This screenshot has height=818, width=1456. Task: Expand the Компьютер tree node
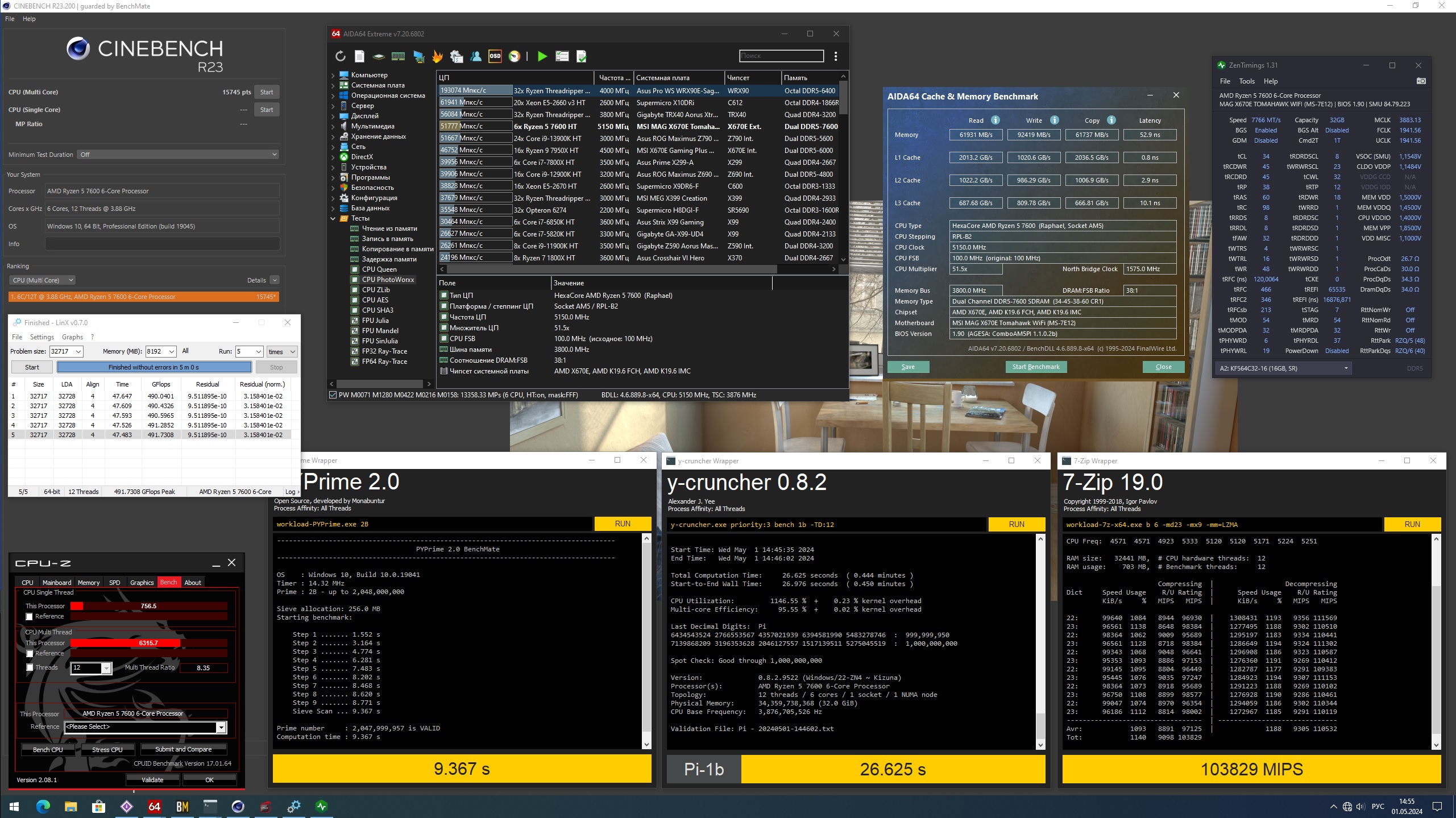[333, 75]
